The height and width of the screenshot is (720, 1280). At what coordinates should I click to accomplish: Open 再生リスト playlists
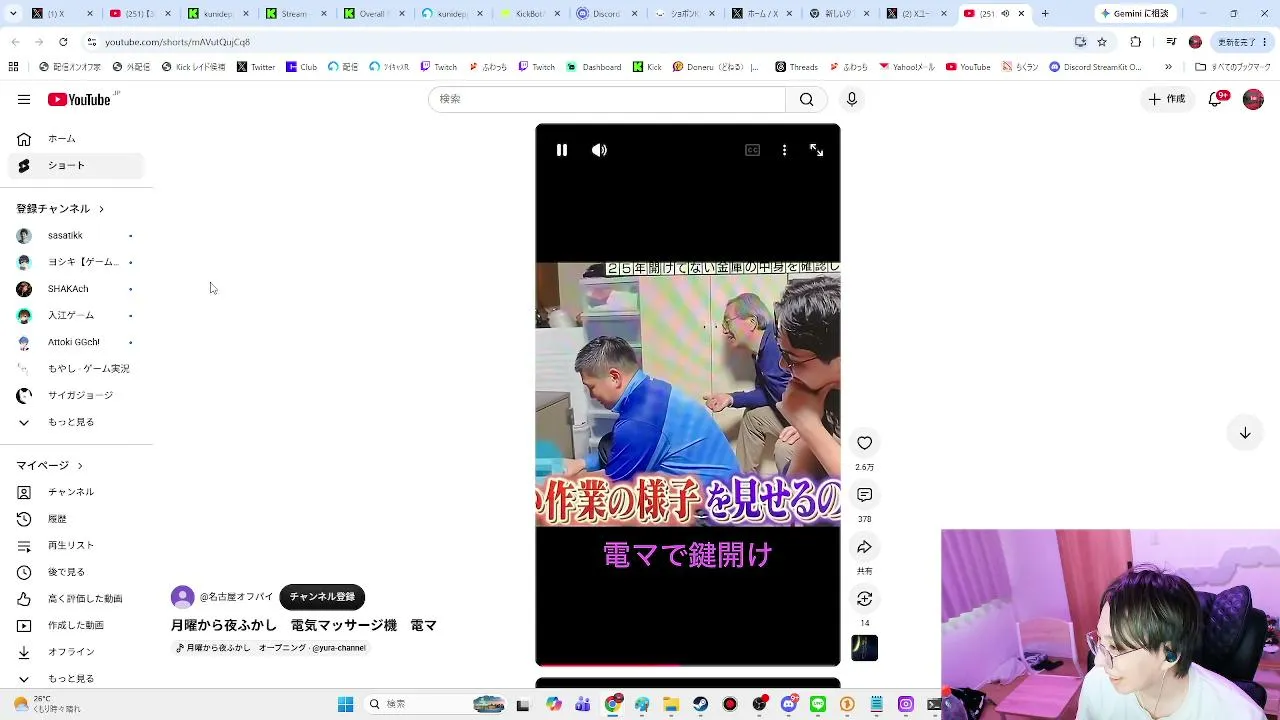tap(76, 546)
